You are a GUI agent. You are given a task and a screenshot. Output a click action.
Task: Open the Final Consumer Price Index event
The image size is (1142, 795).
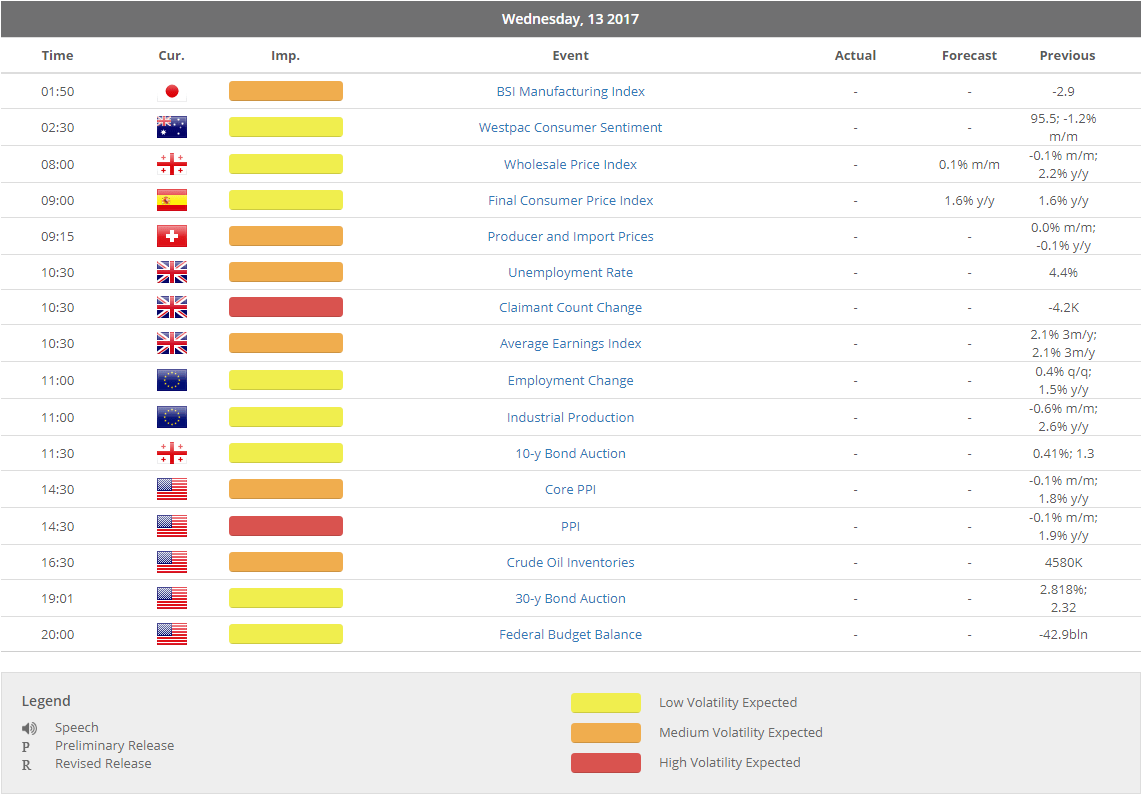(570, 201)
